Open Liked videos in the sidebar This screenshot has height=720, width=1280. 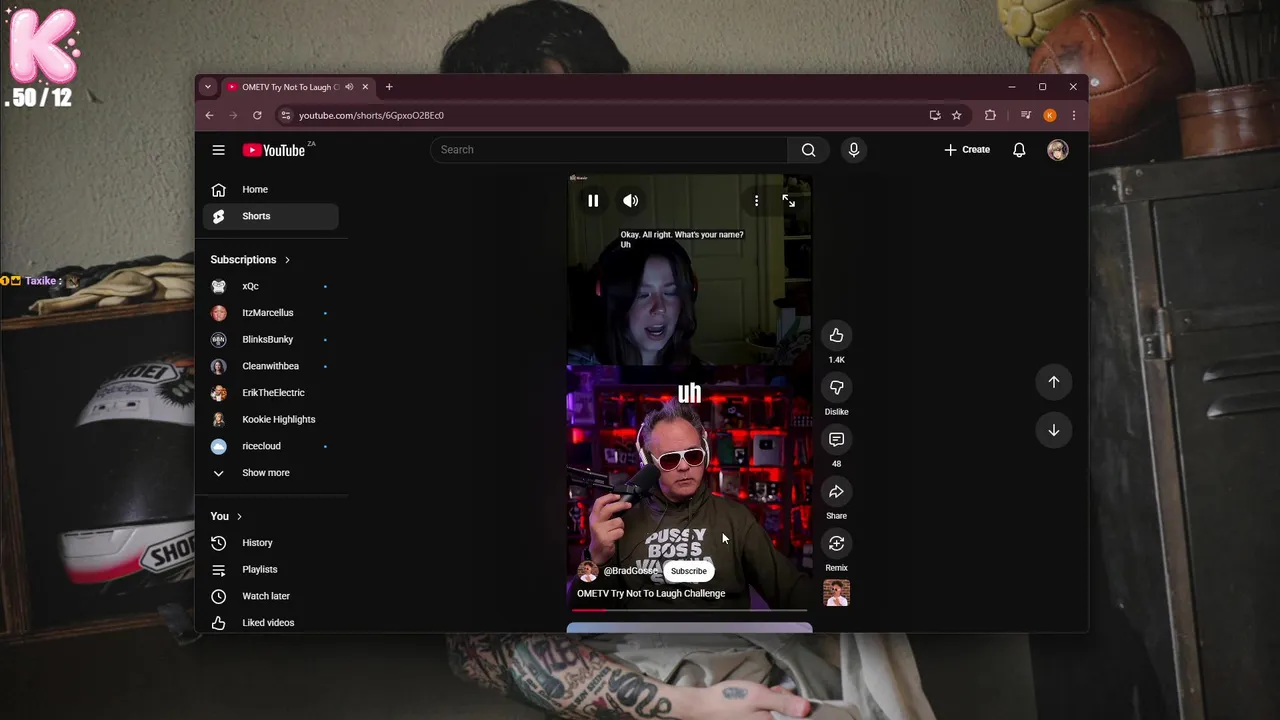(x=271, y=623)
